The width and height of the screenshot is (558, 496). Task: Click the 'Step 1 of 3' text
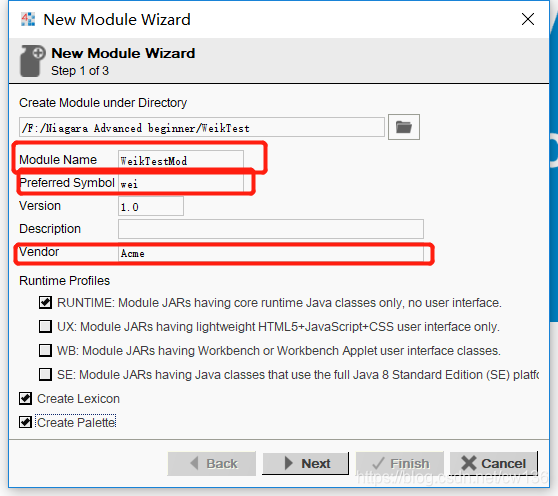(80, 70)
